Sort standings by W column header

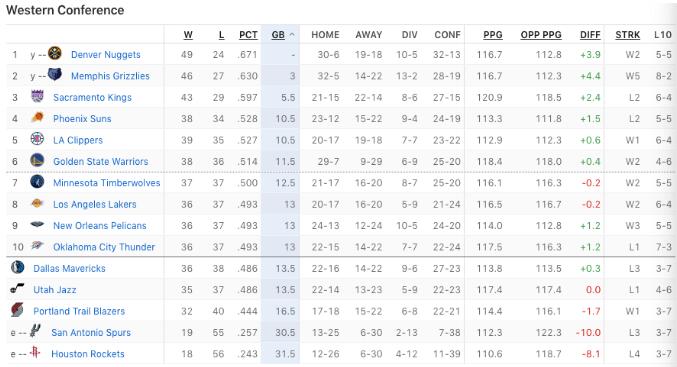click(x=188, y=35)
